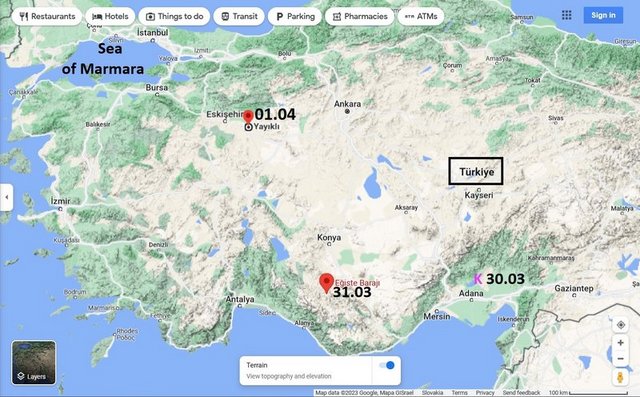The width and height of the screenshot is (640, 397).
Task: Click the Ankara city label
Action: click(x=347, y=104)
